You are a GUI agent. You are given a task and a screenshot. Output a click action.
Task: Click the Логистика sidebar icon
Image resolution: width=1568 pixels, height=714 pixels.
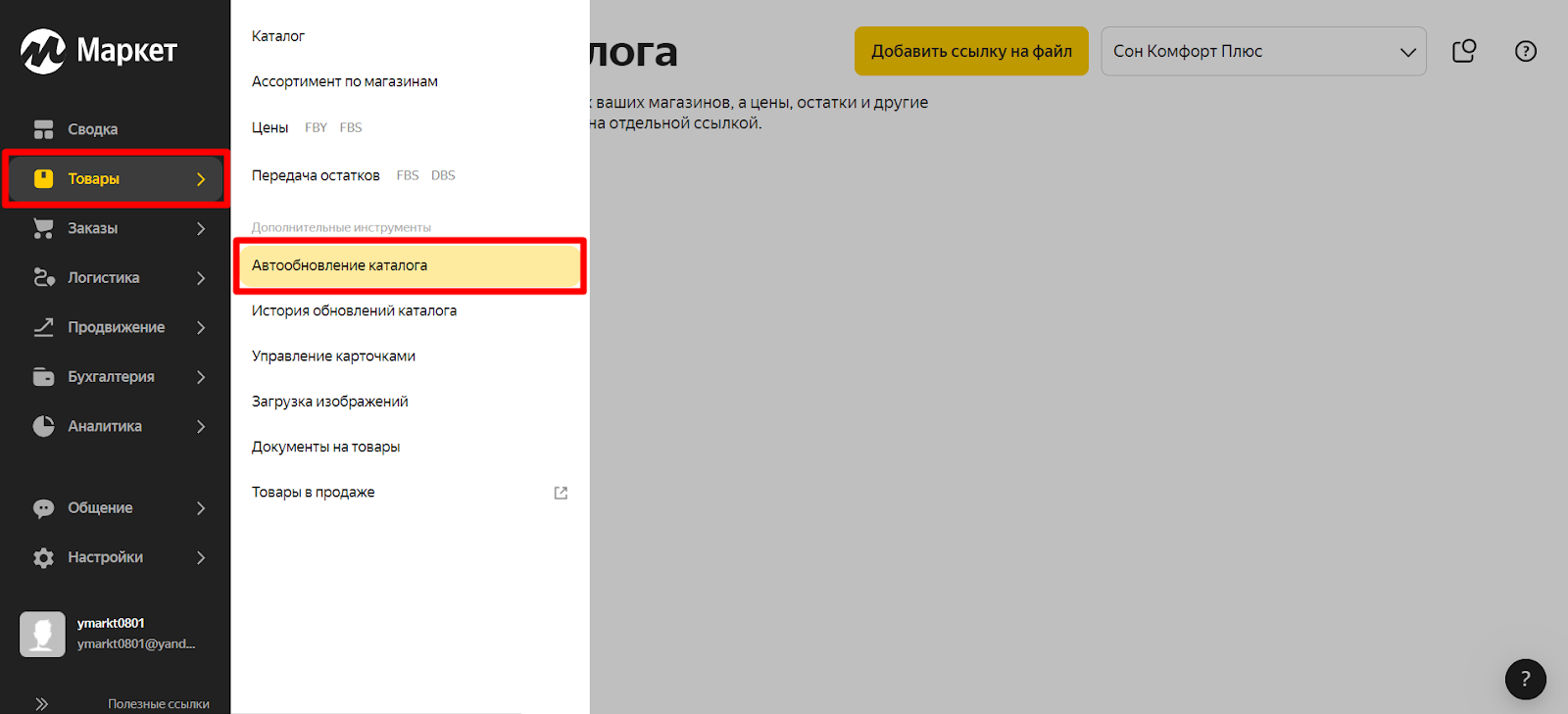point(43,278)
